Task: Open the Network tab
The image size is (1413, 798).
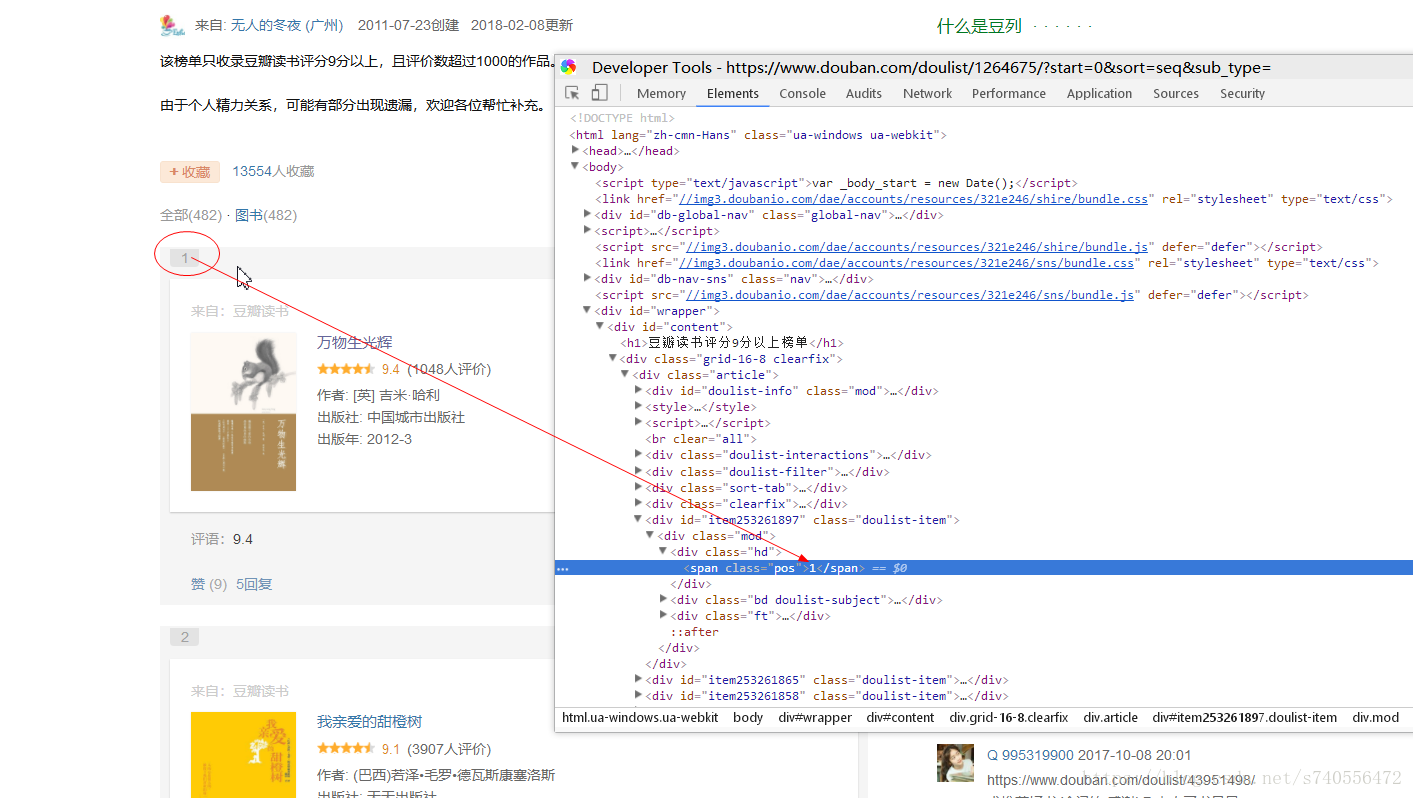Action: 927,93
